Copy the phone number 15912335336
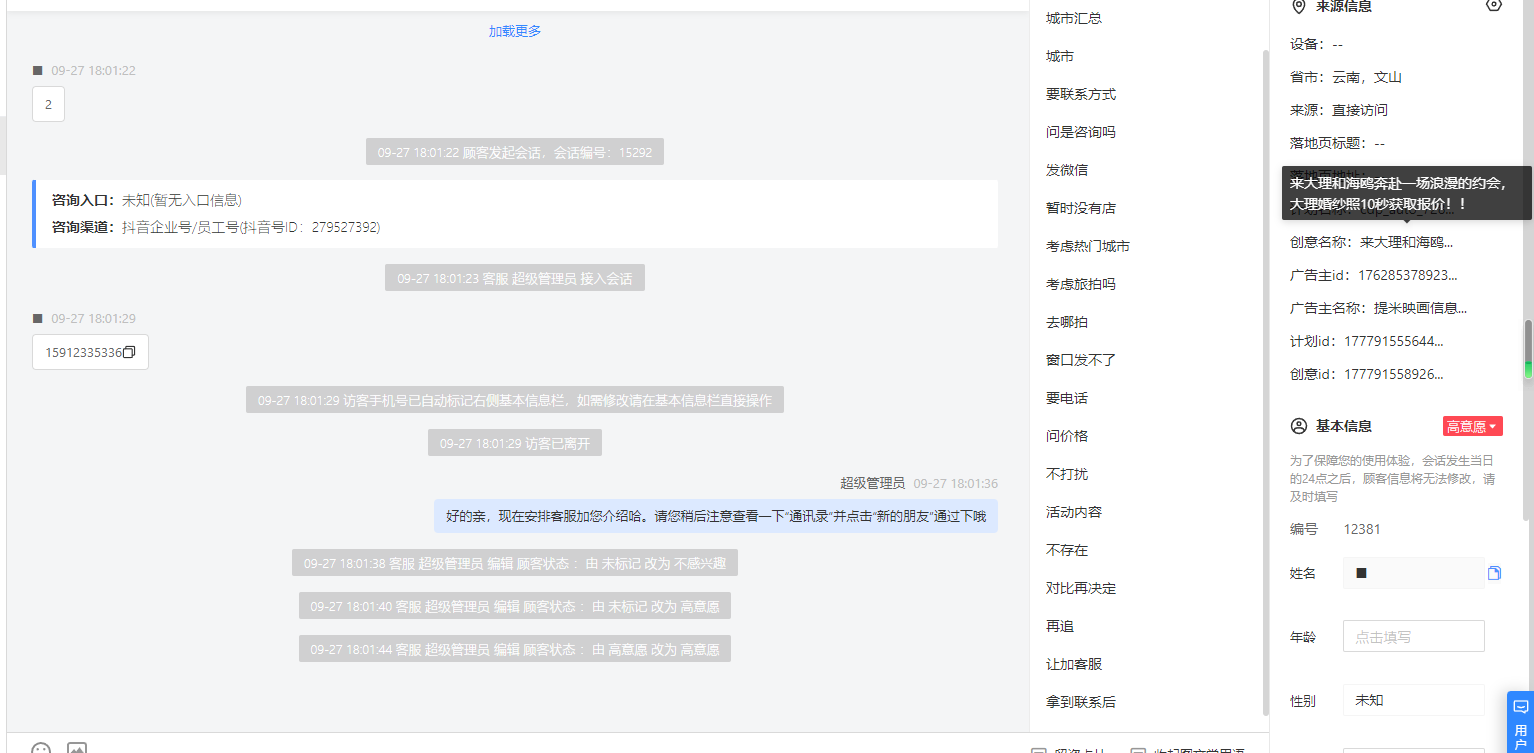The image size is (1534, 753). [x=129, y=353]
